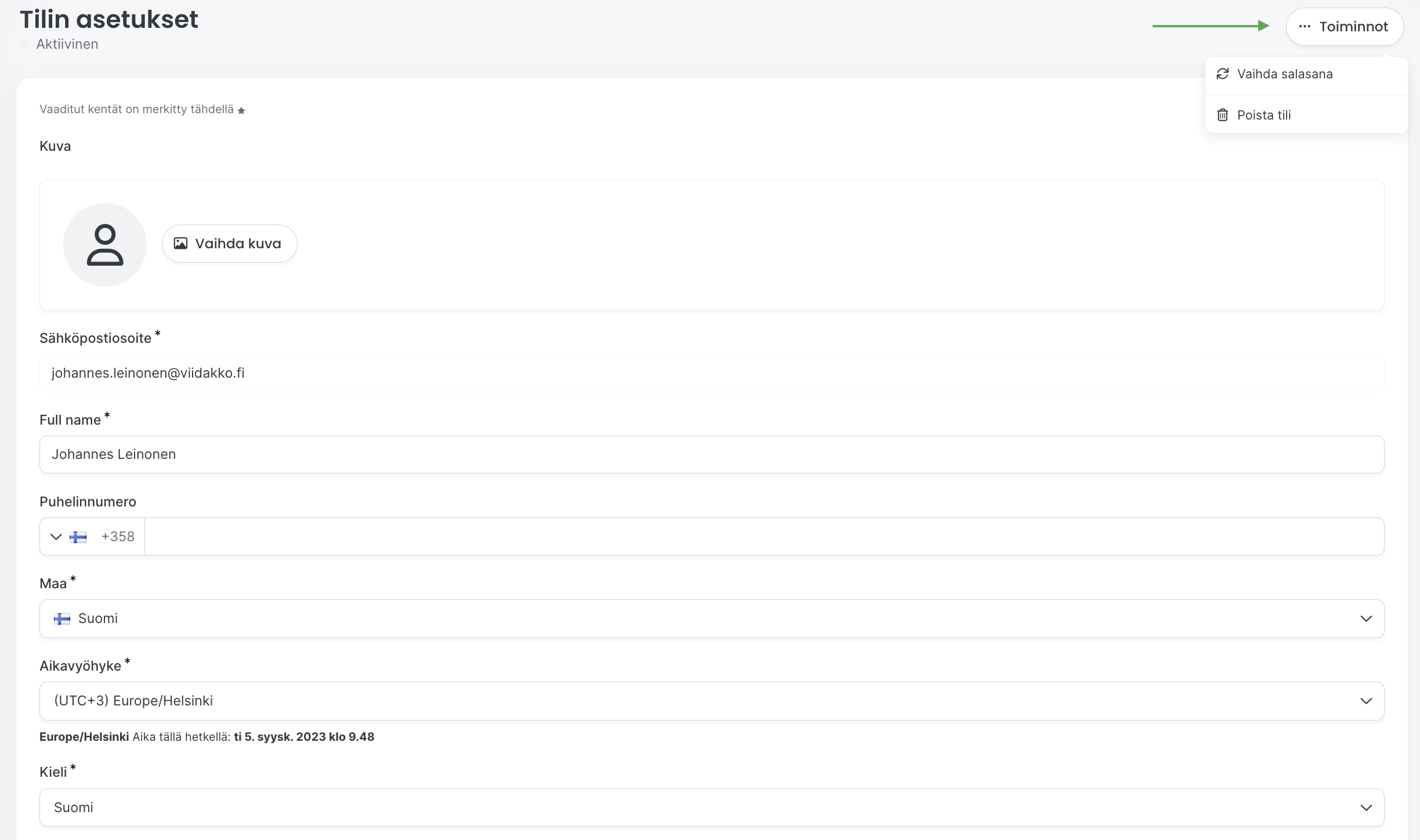Open the Kieli language dropdown
The height and width of the screenshot is (840, 1420).
click(712, 808)
